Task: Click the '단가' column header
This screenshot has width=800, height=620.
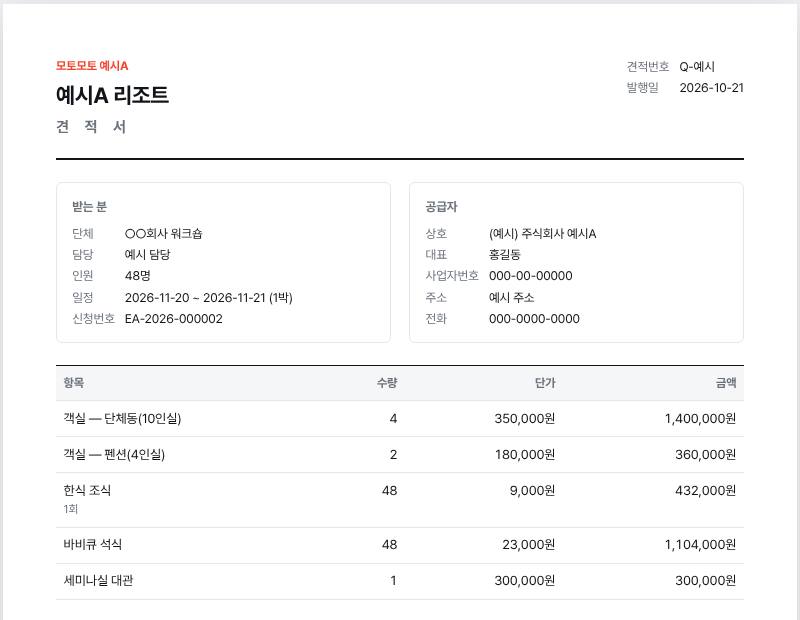Action: click(x=545, y=383)
